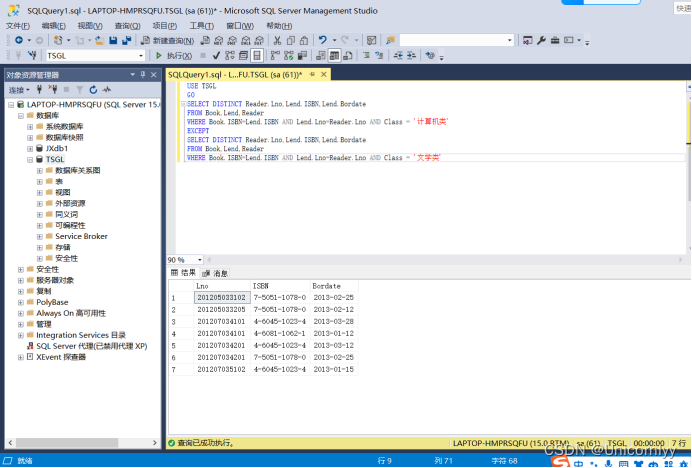The image size is (692, 468).
Task: Click the display estimated execution plan icon
Action: [x=230, y=56]
